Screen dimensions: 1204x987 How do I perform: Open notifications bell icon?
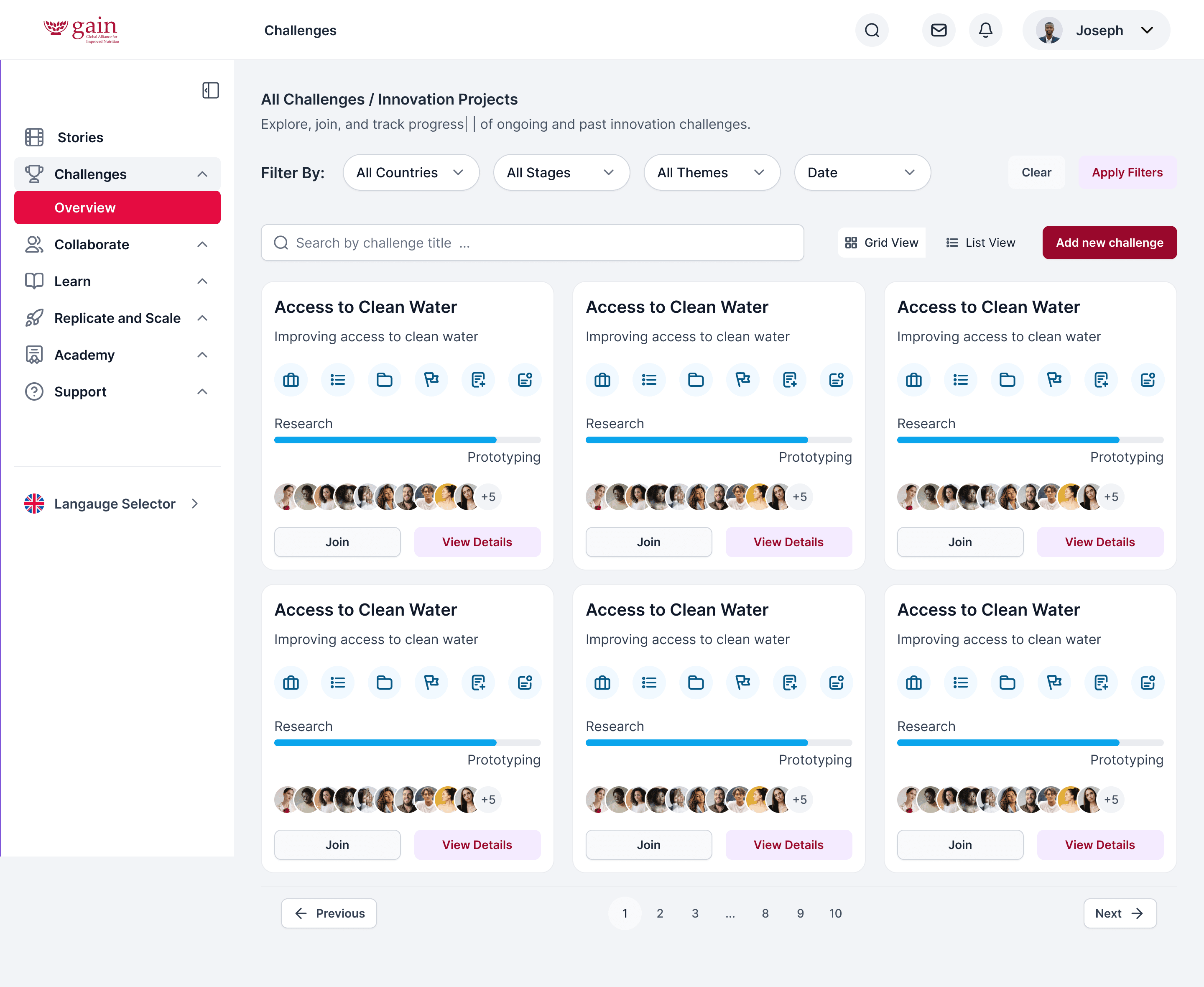coord(985,30)
